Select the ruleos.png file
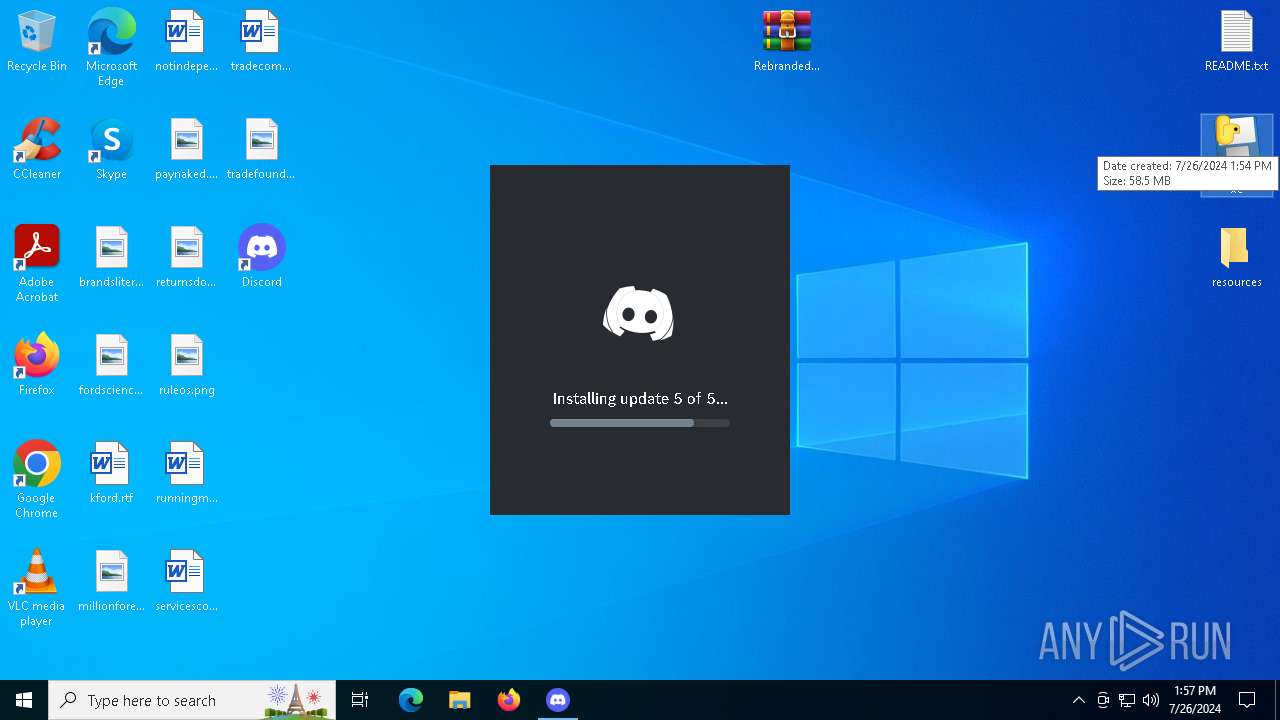 click(x=186, y=366)
